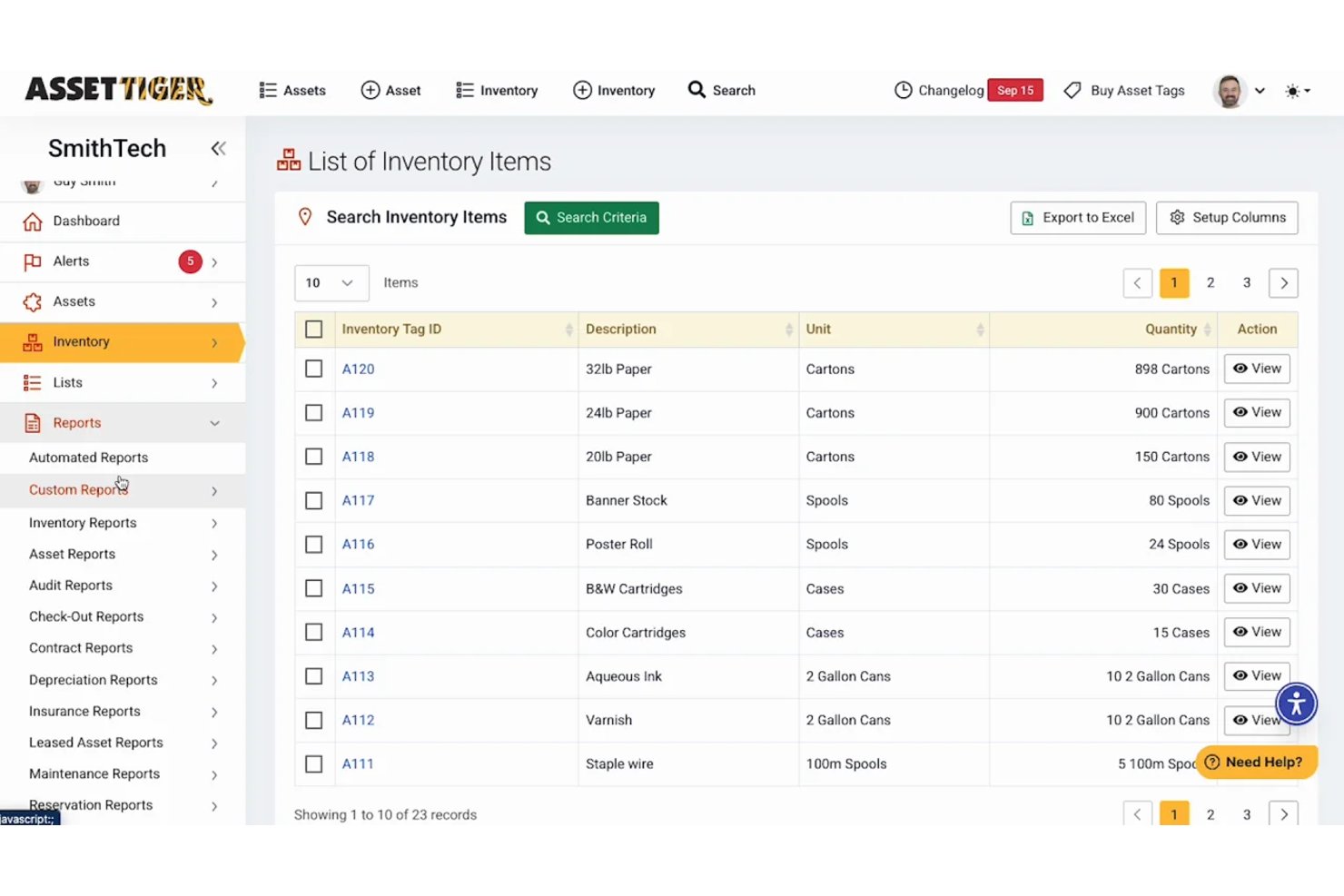Click the Need Help? button
This screenshot has width=1344, height=896.
(x=1256, y=763)
